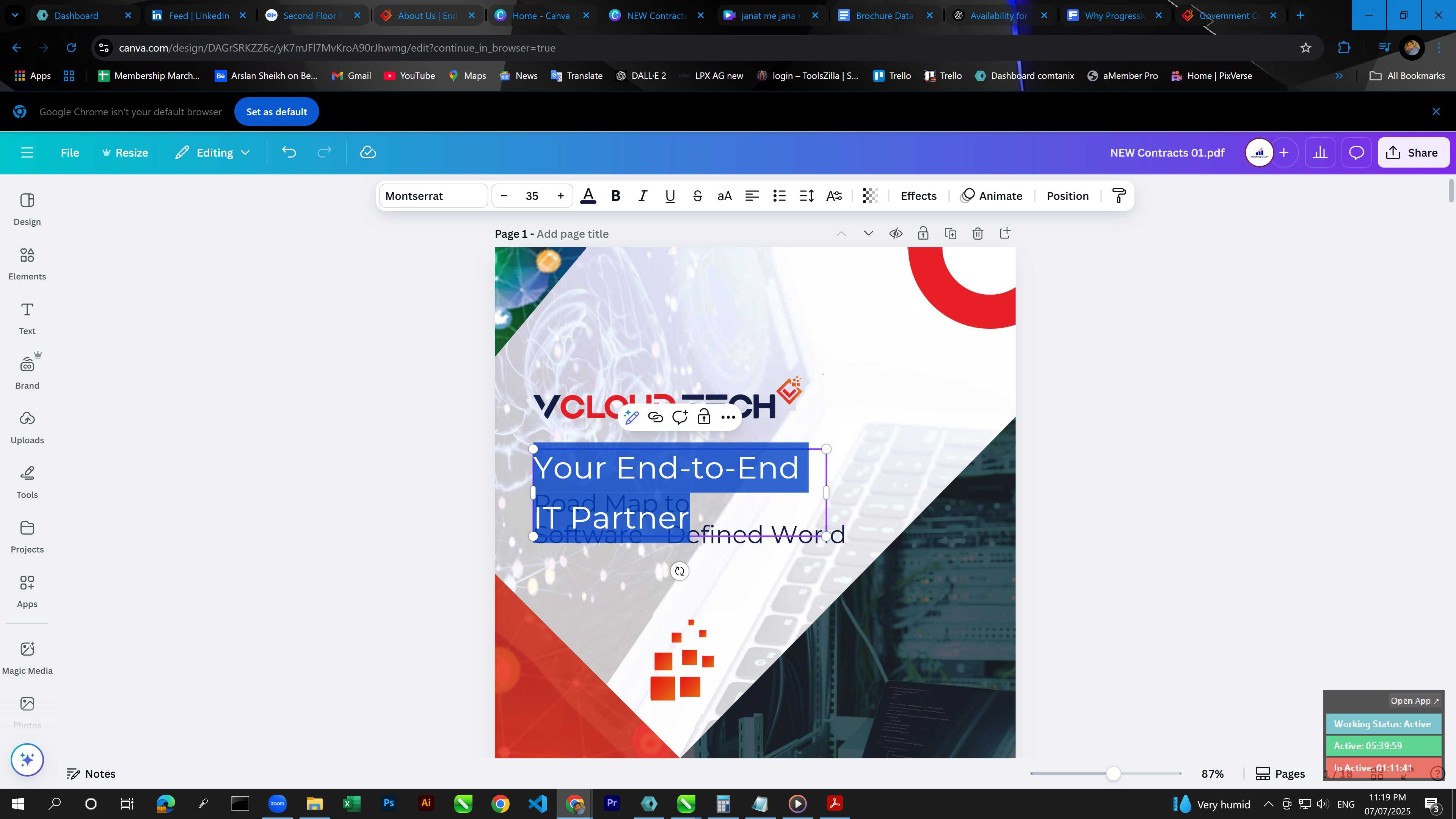
Task: Open the Uploads panel
Action: pyautogui.click(x=27, y=428)
